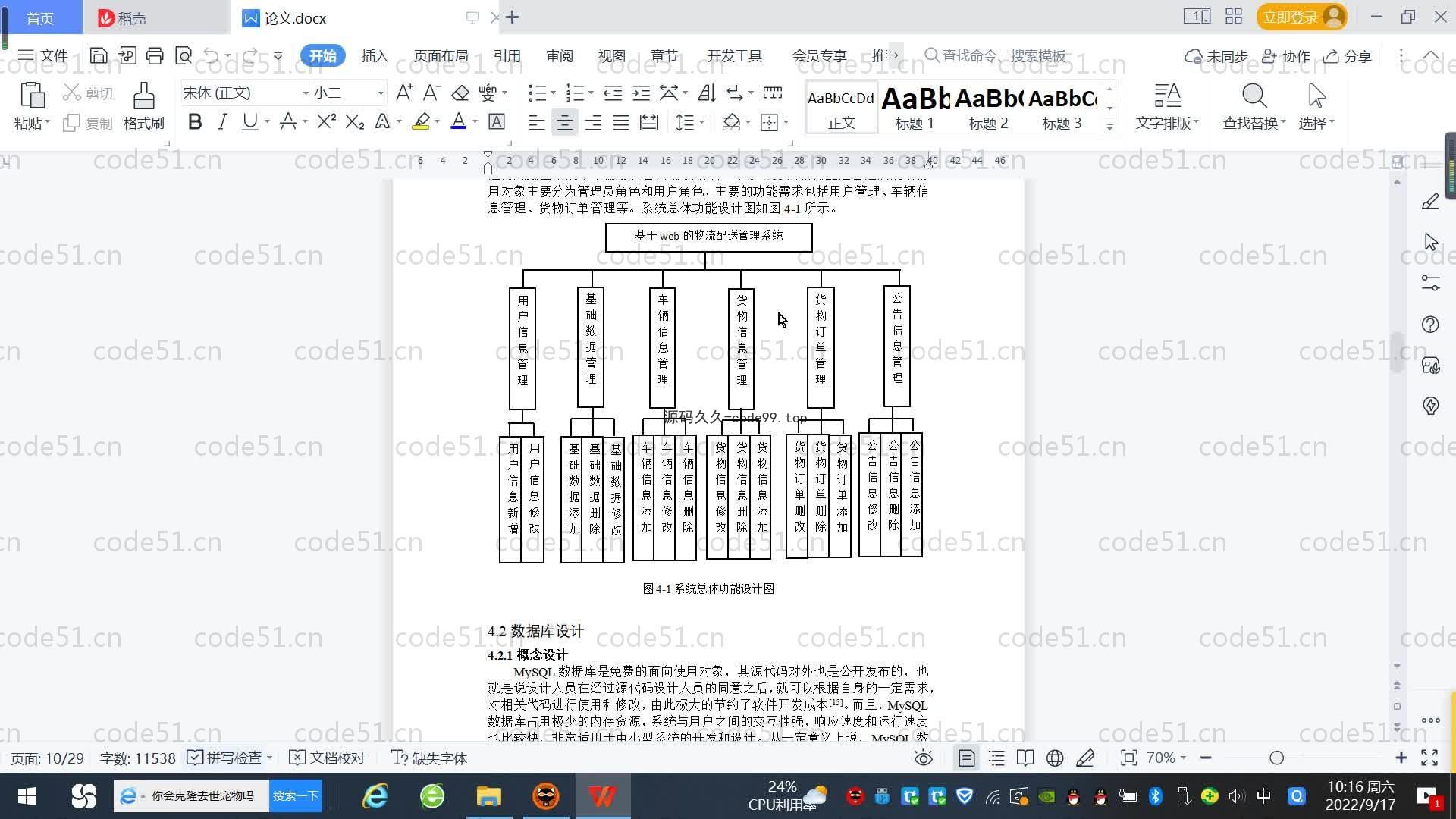
Task: Click the Increase indent icon
Action: 641,93
